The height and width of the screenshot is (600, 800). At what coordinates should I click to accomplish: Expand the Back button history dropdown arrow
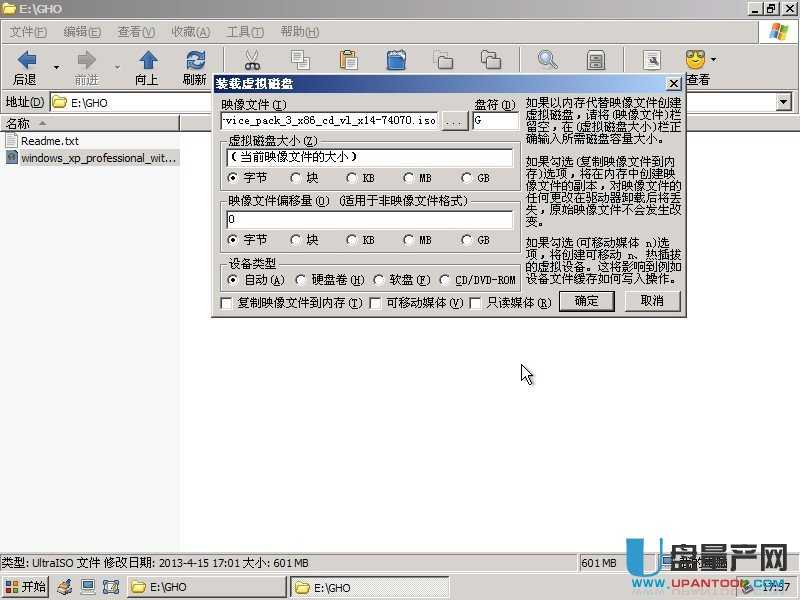(x=56, y=66)
